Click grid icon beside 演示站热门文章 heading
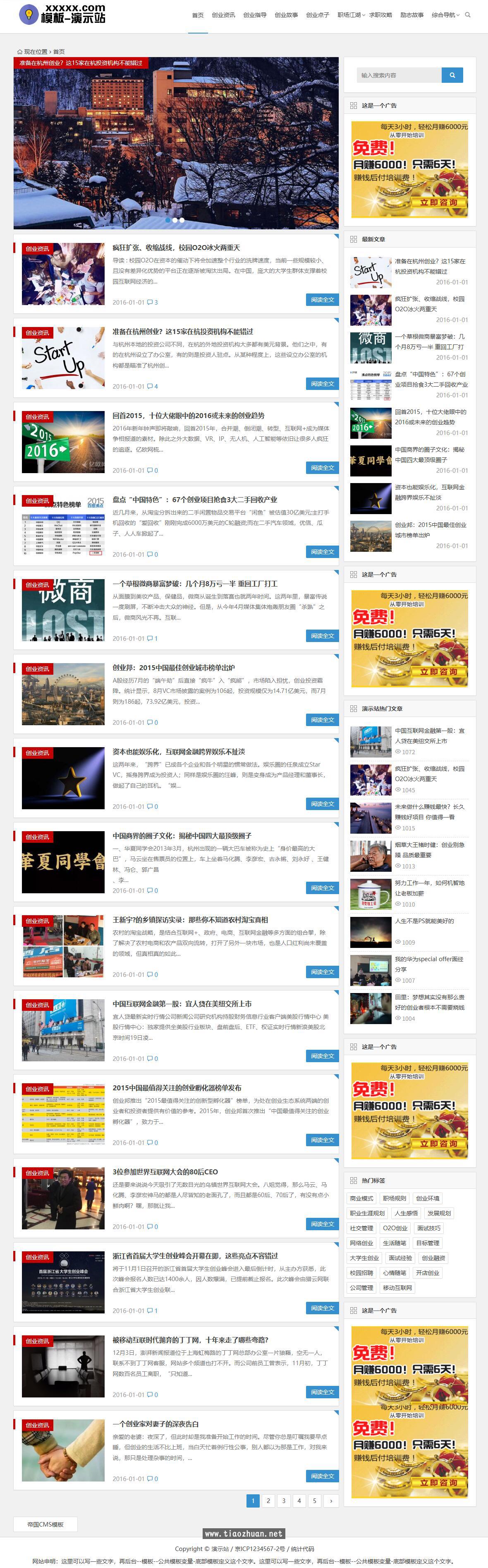 [354, 709]
